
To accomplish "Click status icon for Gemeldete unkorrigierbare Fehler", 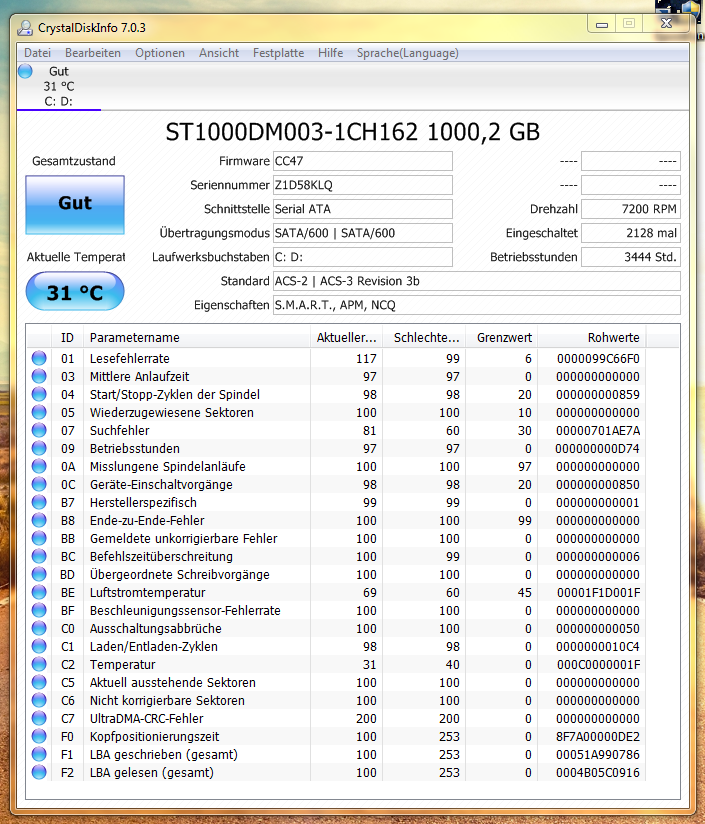I will click(x=39, y=538).
